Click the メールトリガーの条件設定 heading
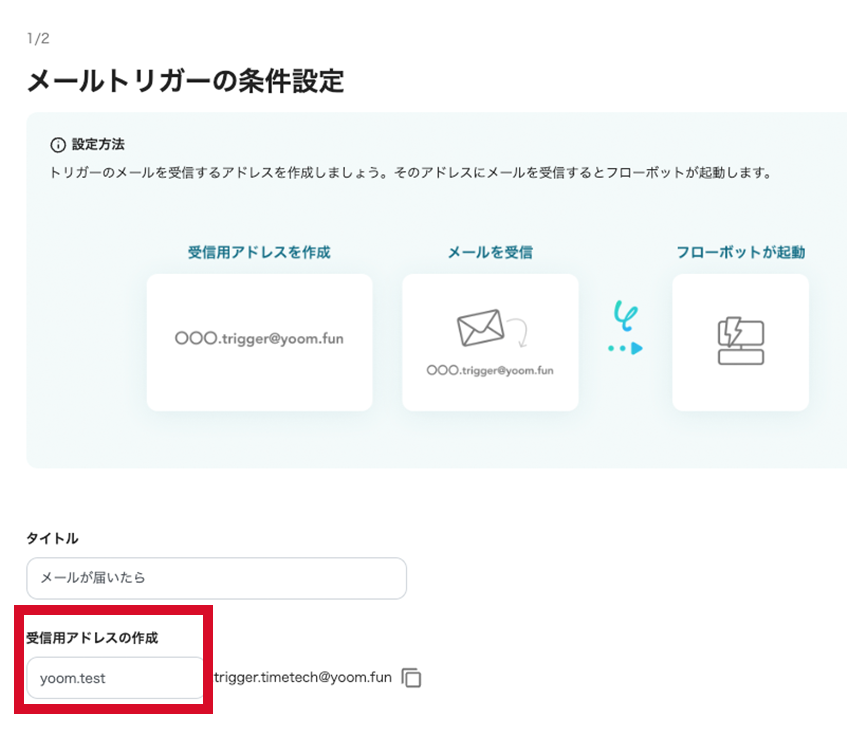The image size is (847, 729). click(185, 82)
